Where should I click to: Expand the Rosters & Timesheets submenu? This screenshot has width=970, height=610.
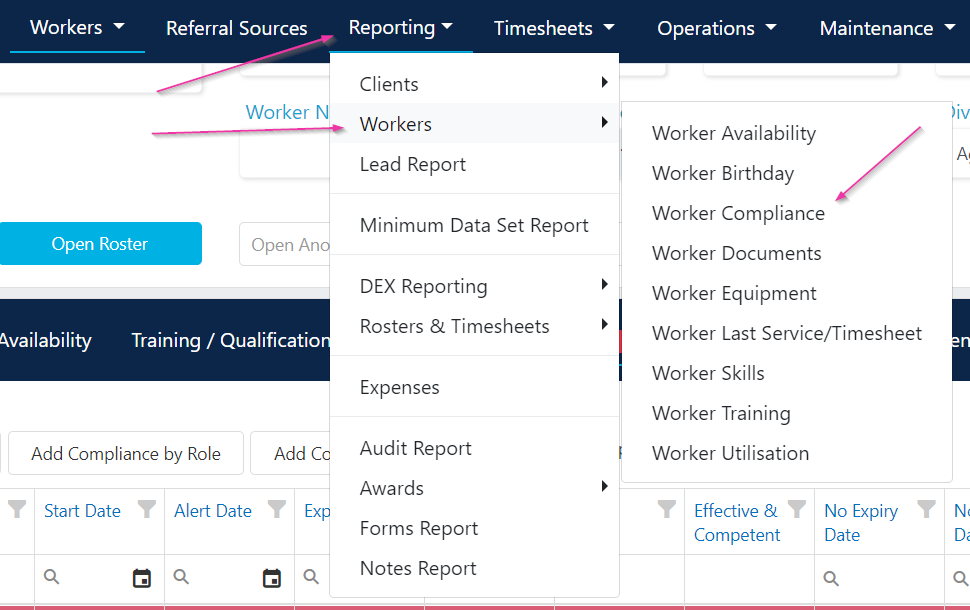click(x=474, y=326)
